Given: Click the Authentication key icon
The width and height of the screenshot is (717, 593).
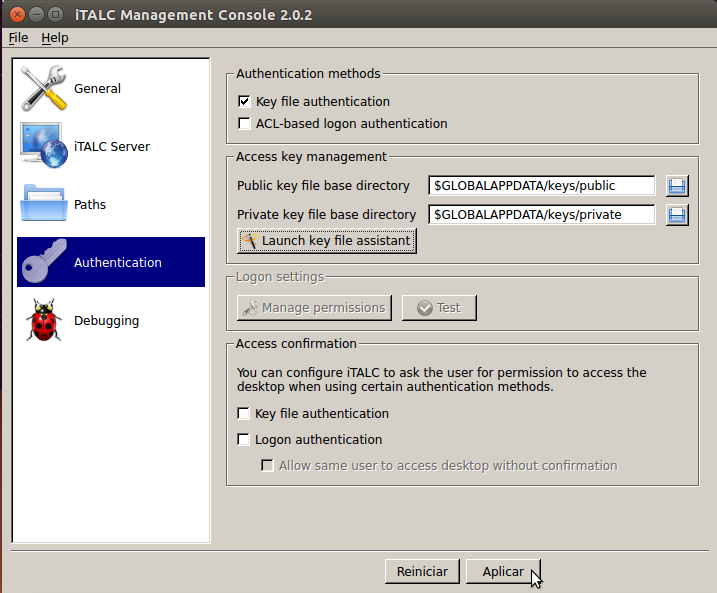Looking at the screenshot, I should (x=44, y=262).
